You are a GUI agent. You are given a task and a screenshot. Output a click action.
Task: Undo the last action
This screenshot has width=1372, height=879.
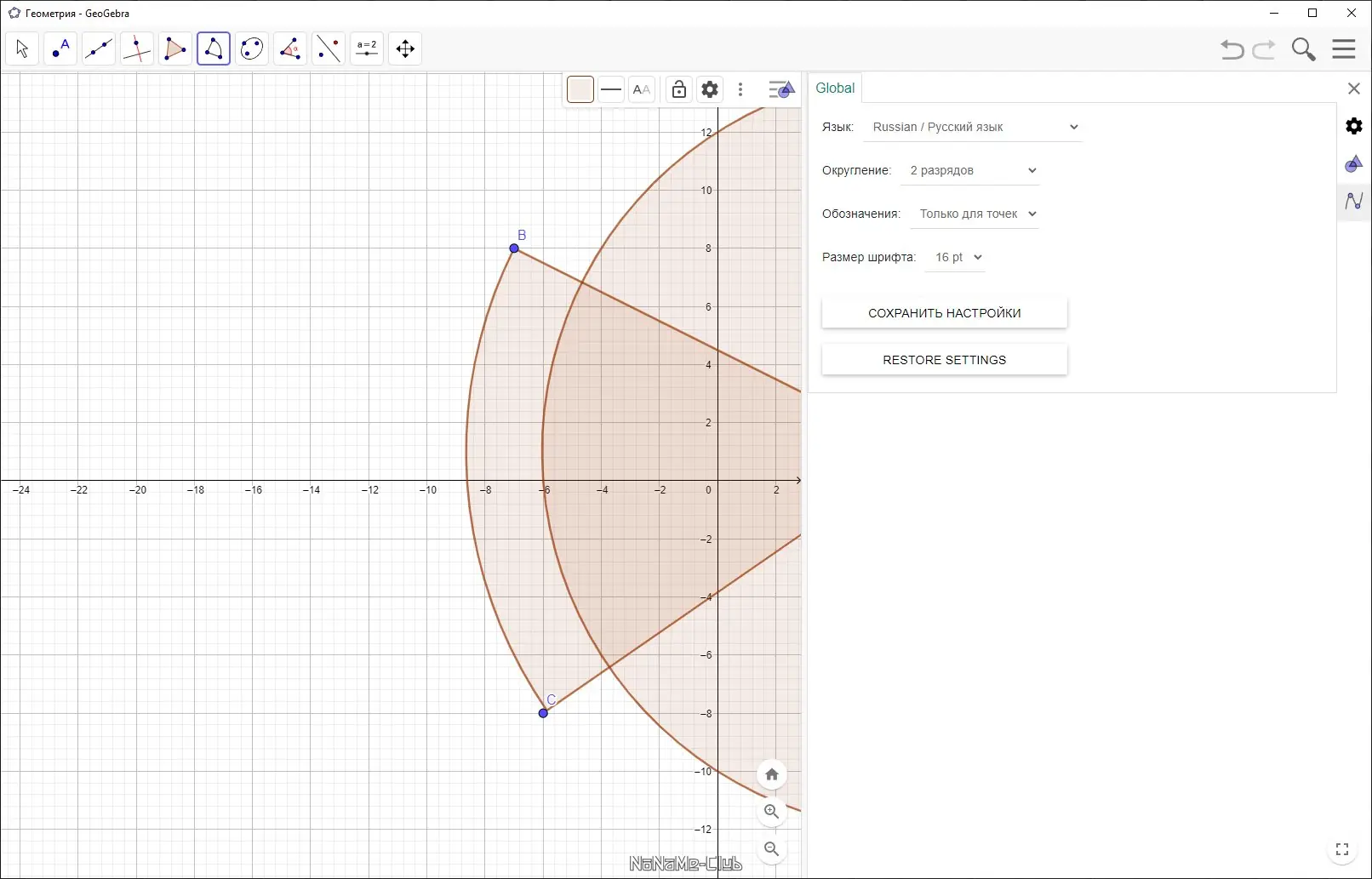1232,49
